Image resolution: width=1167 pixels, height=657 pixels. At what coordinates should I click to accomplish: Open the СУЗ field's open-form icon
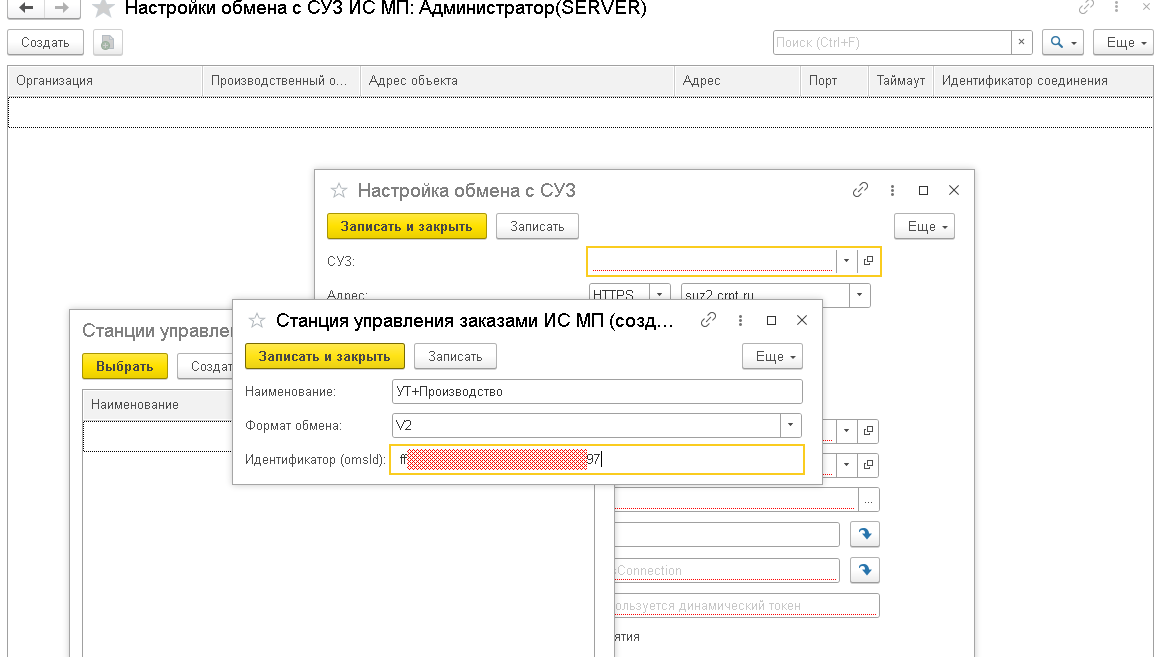(868, 261)
